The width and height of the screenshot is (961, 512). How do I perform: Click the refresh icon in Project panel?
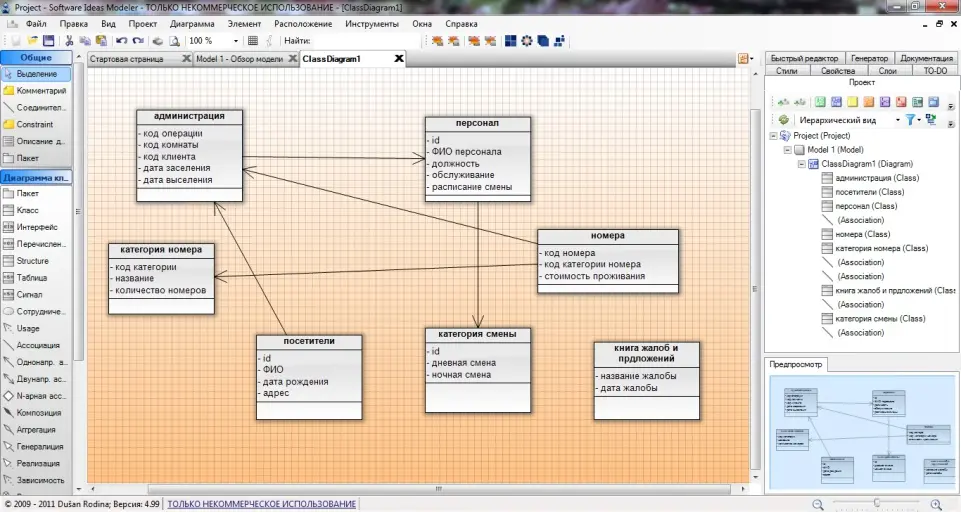click(784, 119)
